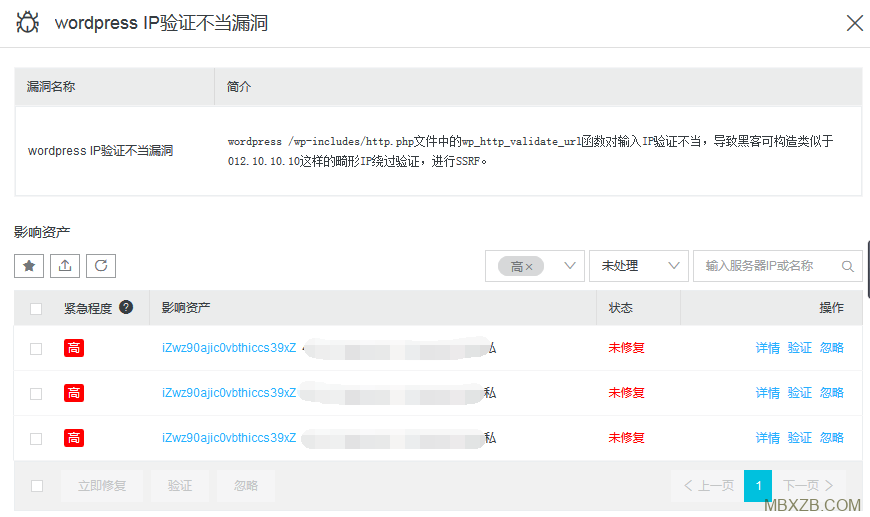Click the search magnifier icon
Image resolution: width=870 pixels, height=517 pixels.
click(x=847, y=266)
